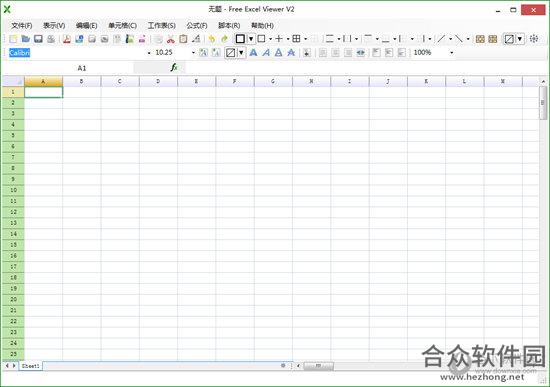Apply the thin outline border box
The image size is (550, 387).
pos(261,39)
